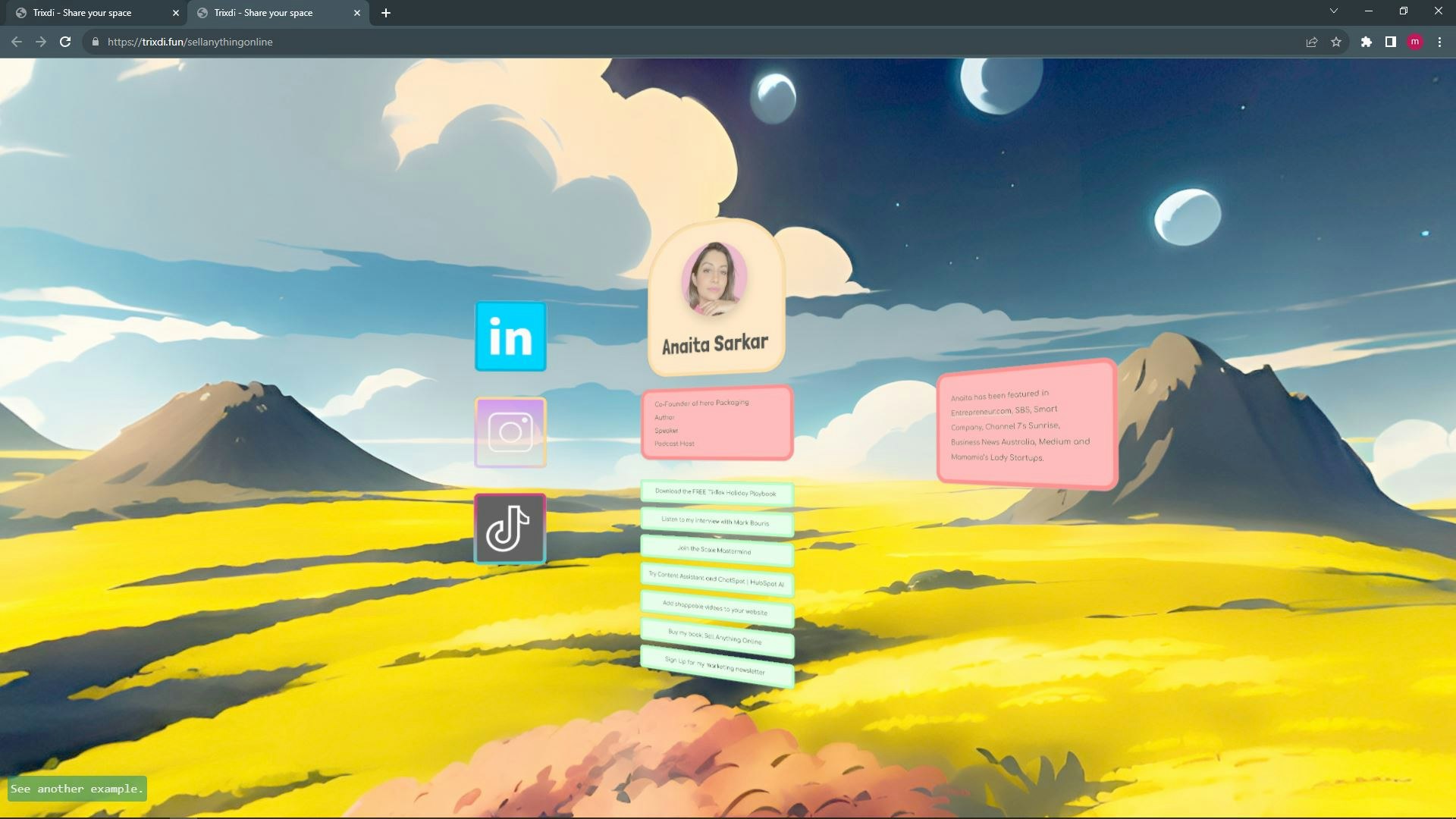Toggle the browser side panel icon
Screen dimensions: 1456x819
point(1391,42)
